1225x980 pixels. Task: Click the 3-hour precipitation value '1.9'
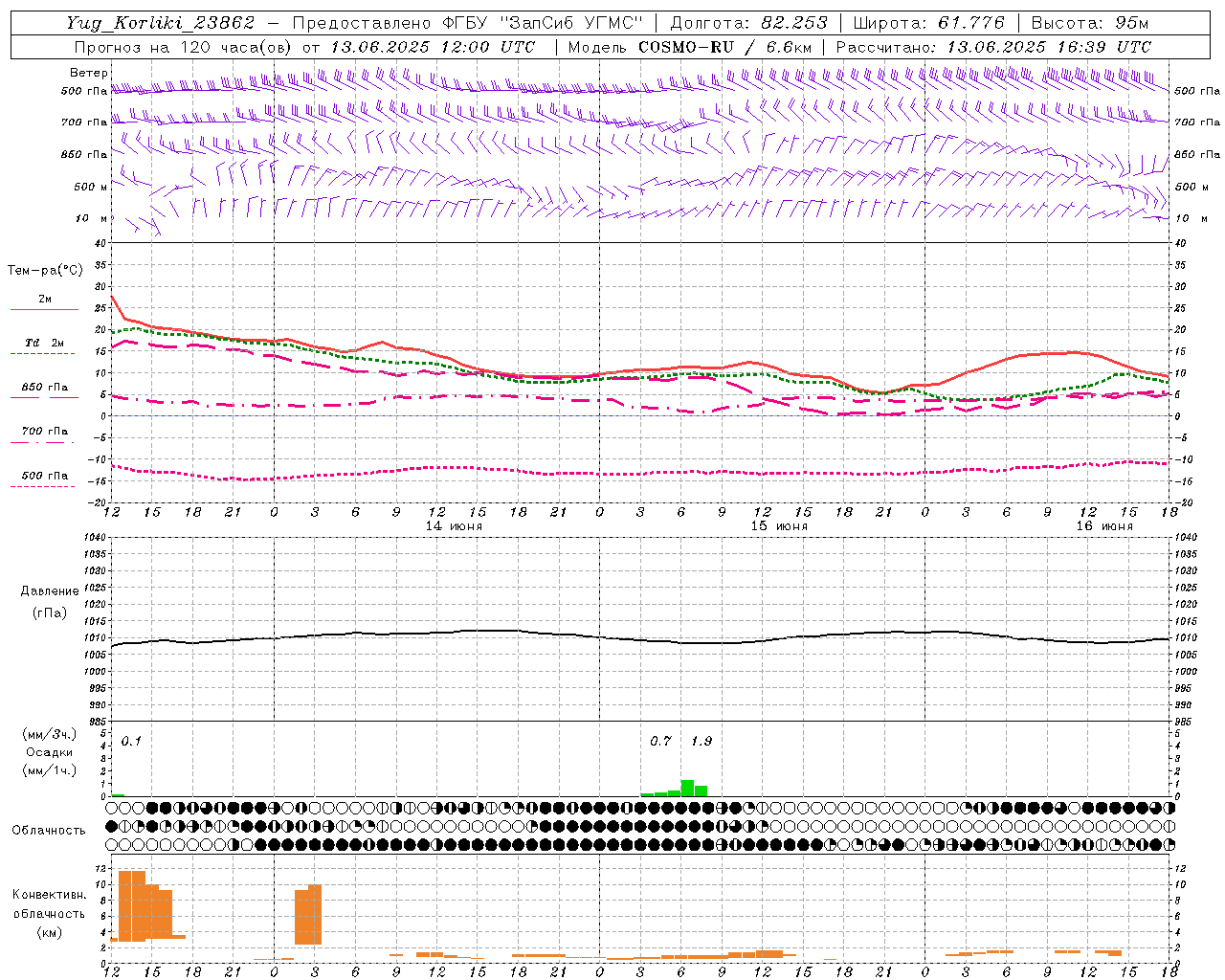coord(702,742)
